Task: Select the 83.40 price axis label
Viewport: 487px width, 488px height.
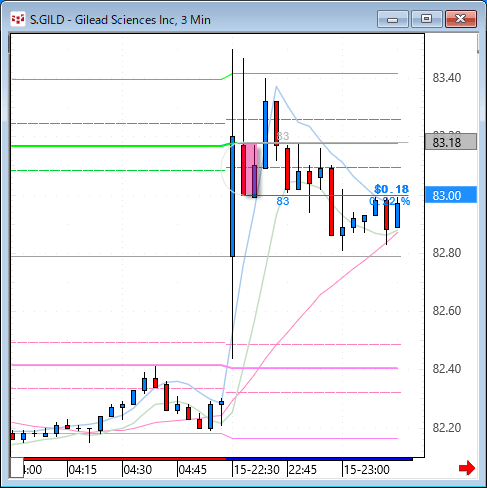Action: pyautogui.click(x=447, y=78)
